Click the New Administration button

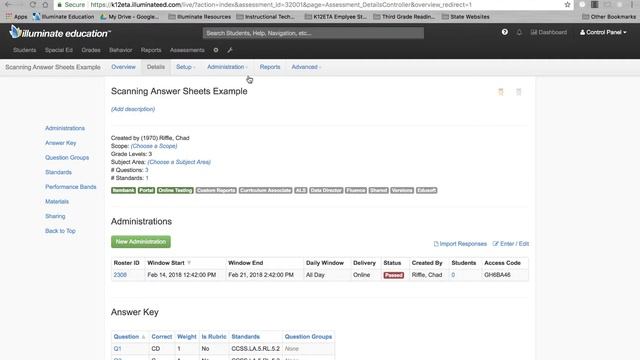141,242
